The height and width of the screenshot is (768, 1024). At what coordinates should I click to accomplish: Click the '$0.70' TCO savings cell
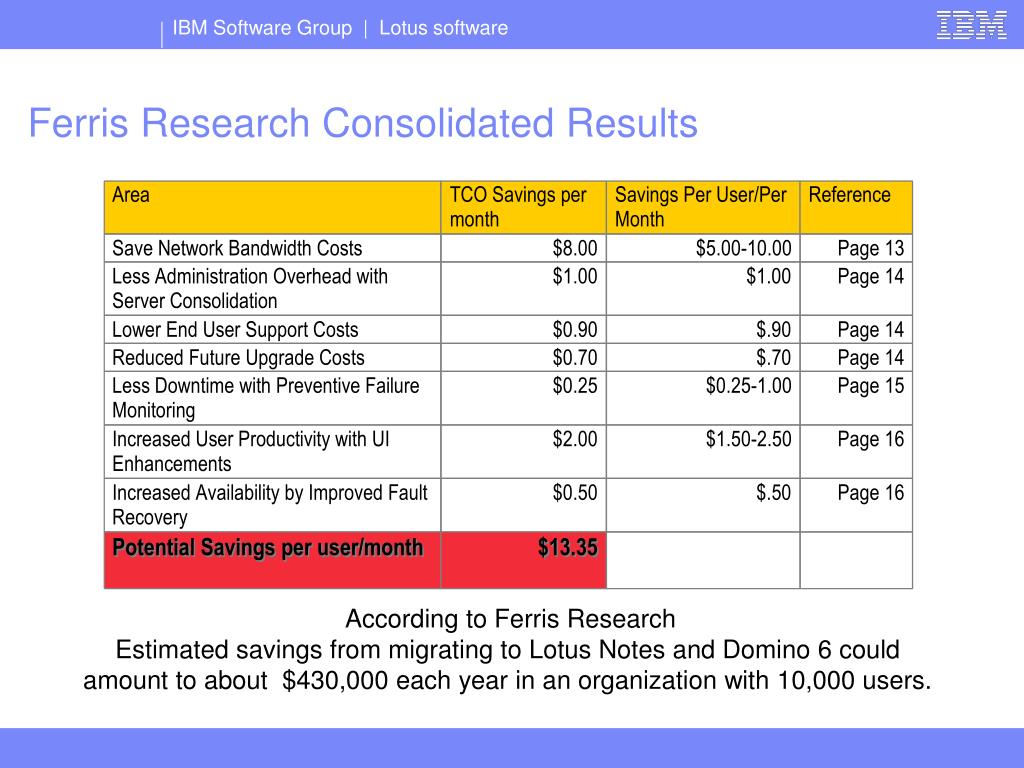click(524, 358)
